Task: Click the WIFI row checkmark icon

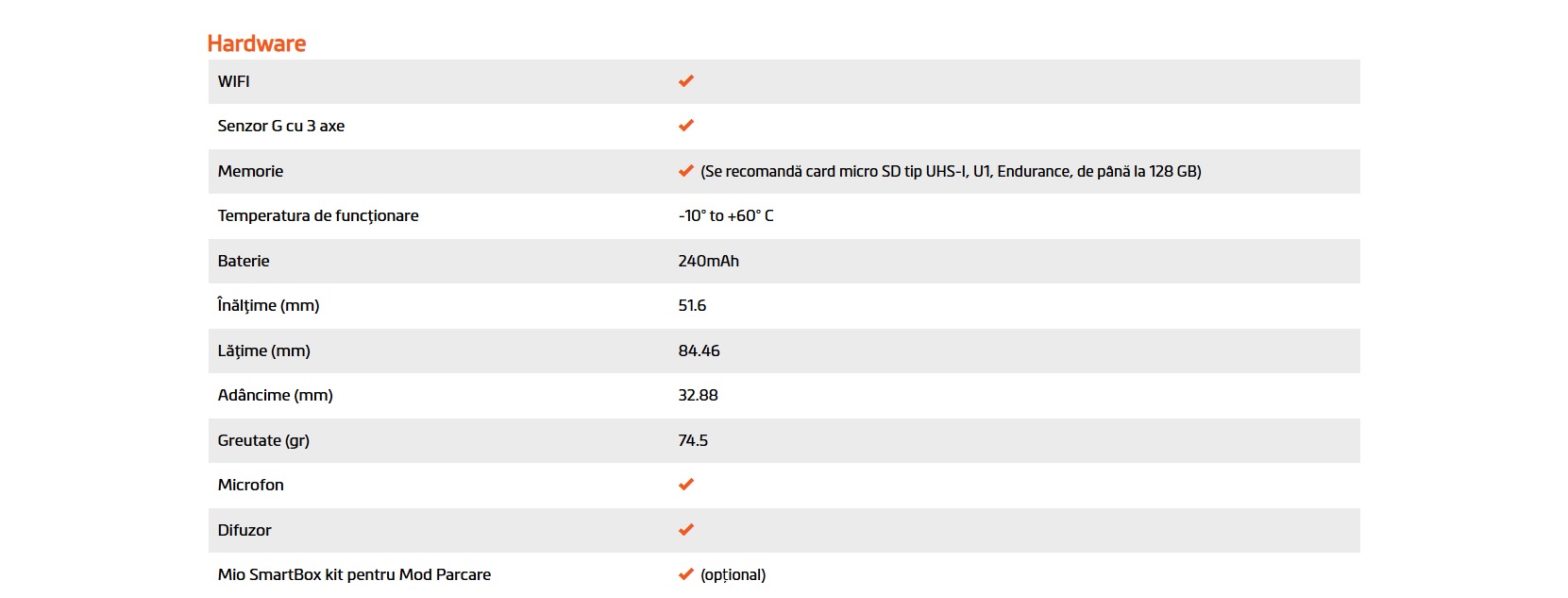Action: [x=686, y=81]
